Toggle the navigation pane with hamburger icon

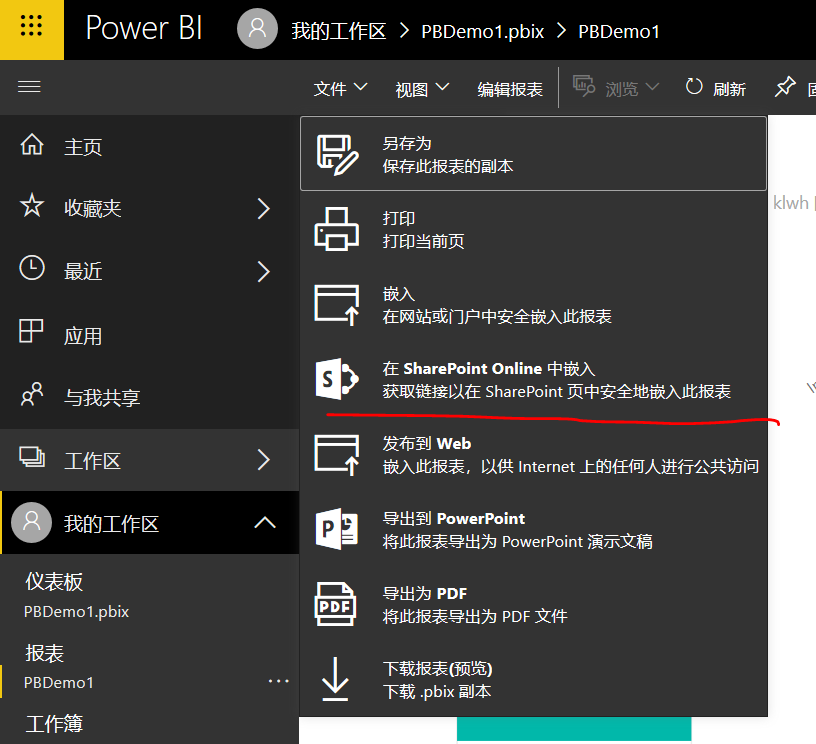29,87
